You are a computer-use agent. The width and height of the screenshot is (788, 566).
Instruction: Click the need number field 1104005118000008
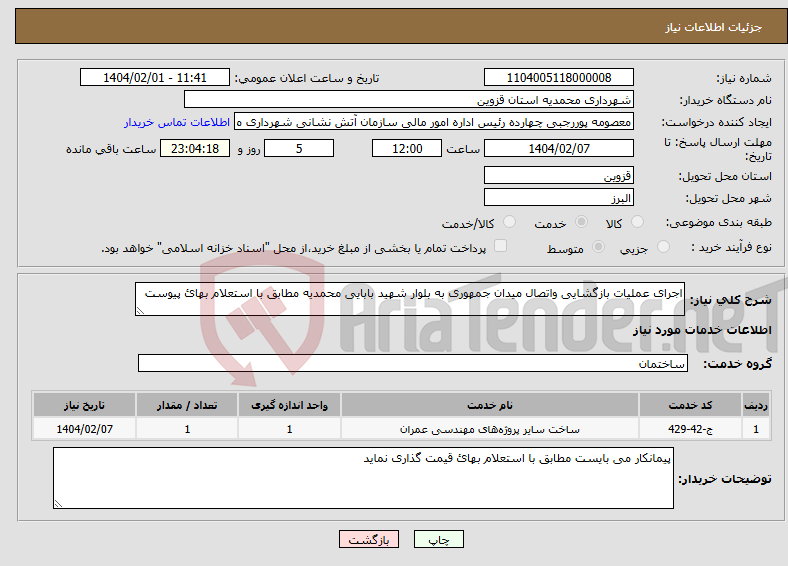coord(559,77)
